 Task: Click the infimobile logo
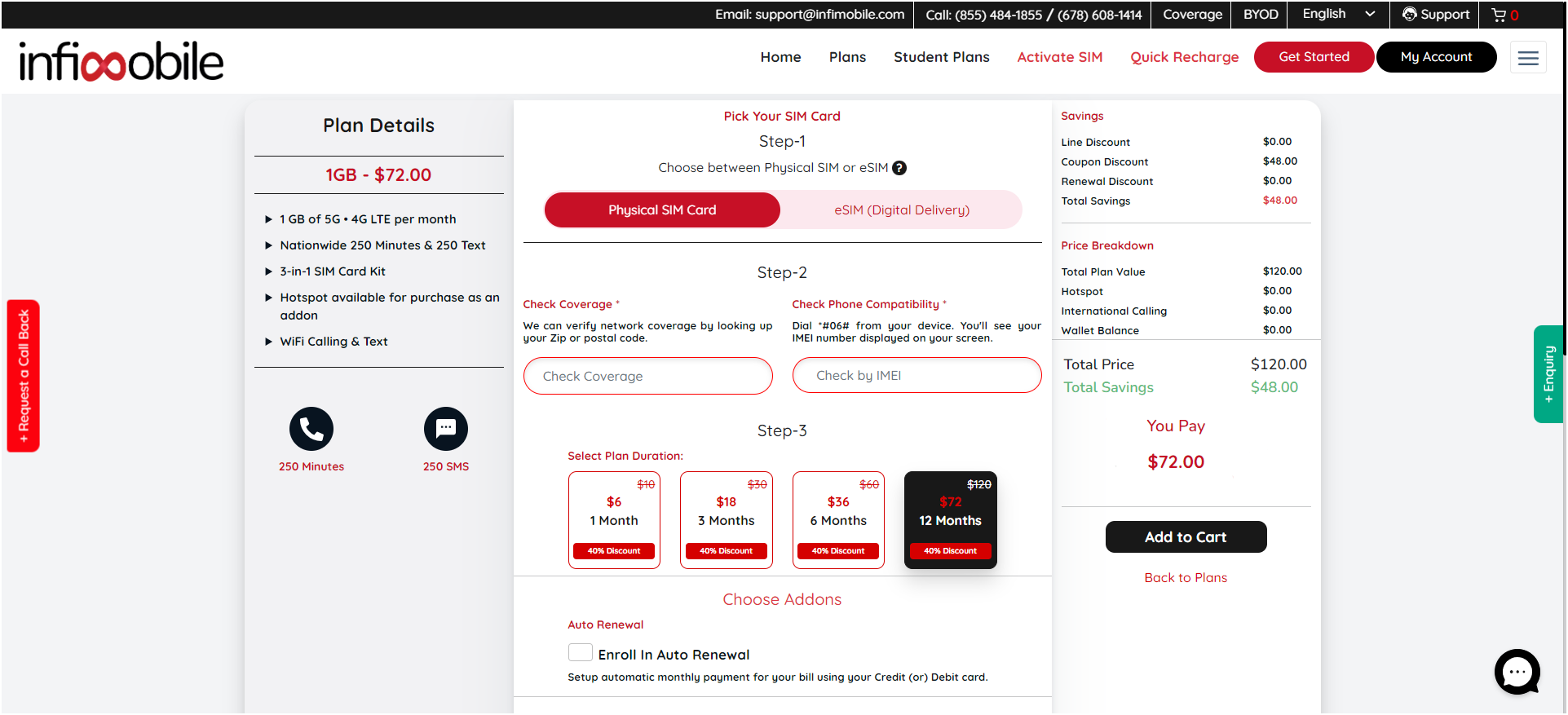click(x=121, y=61)
